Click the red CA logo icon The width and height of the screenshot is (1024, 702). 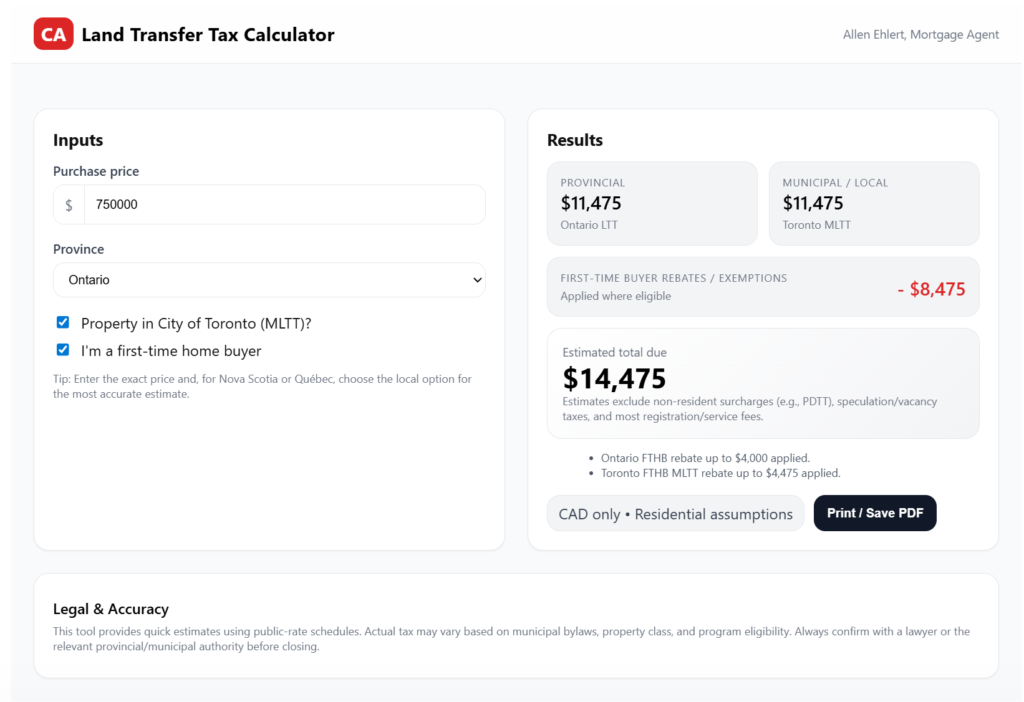[x=53, y=34]
